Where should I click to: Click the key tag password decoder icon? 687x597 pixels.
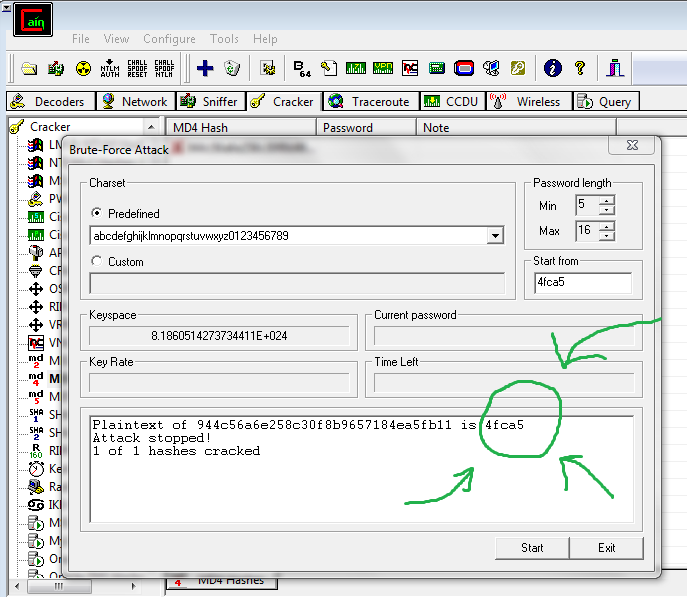pos(329,68)
